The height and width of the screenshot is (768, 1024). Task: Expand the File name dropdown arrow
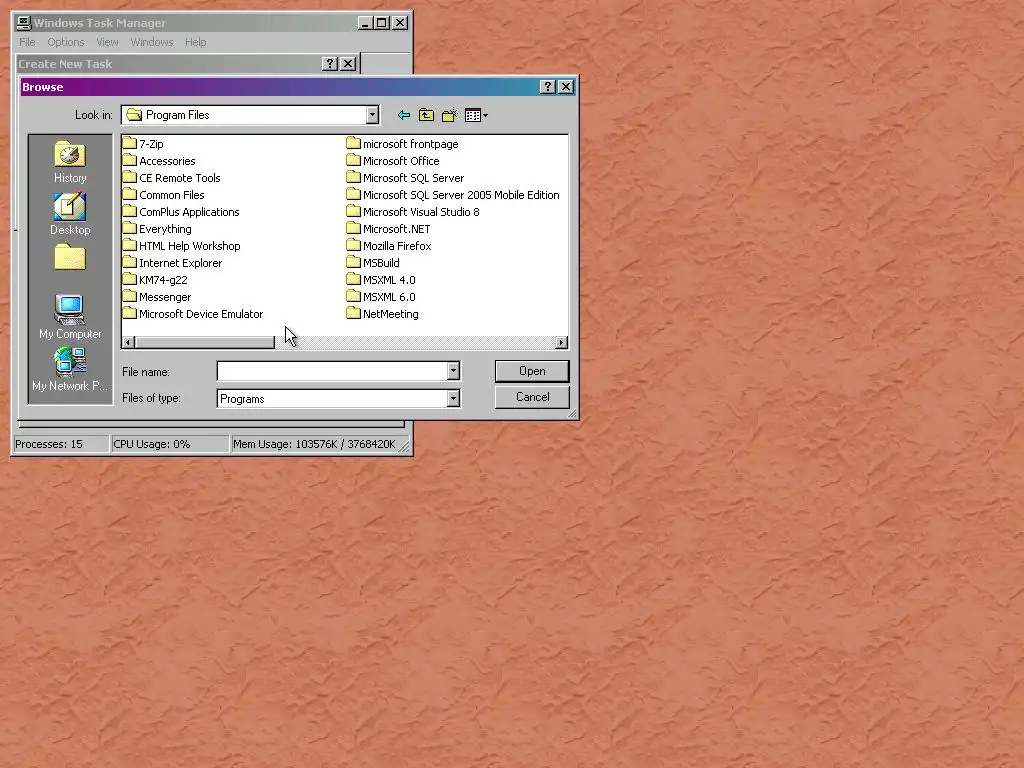coord(453,371)
